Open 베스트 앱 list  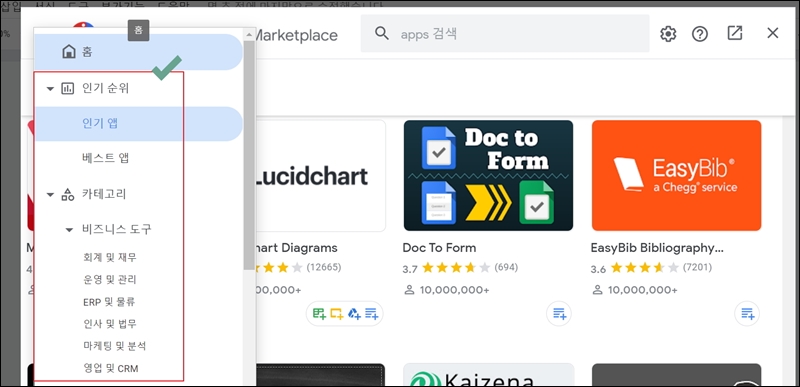pyautogui.click(x=105, y=158)
